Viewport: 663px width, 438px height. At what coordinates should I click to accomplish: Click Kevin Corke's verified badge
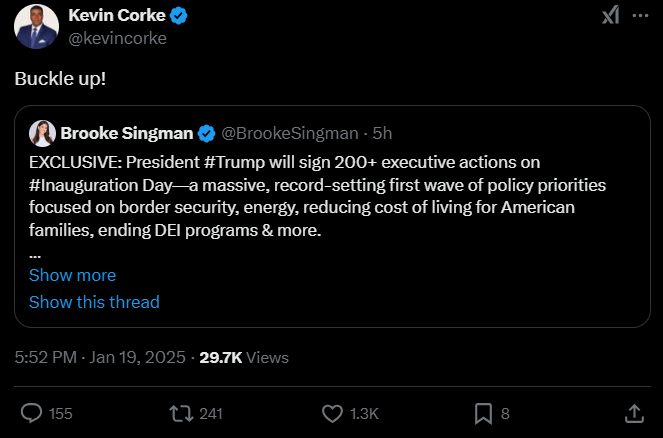pos(180,17)
